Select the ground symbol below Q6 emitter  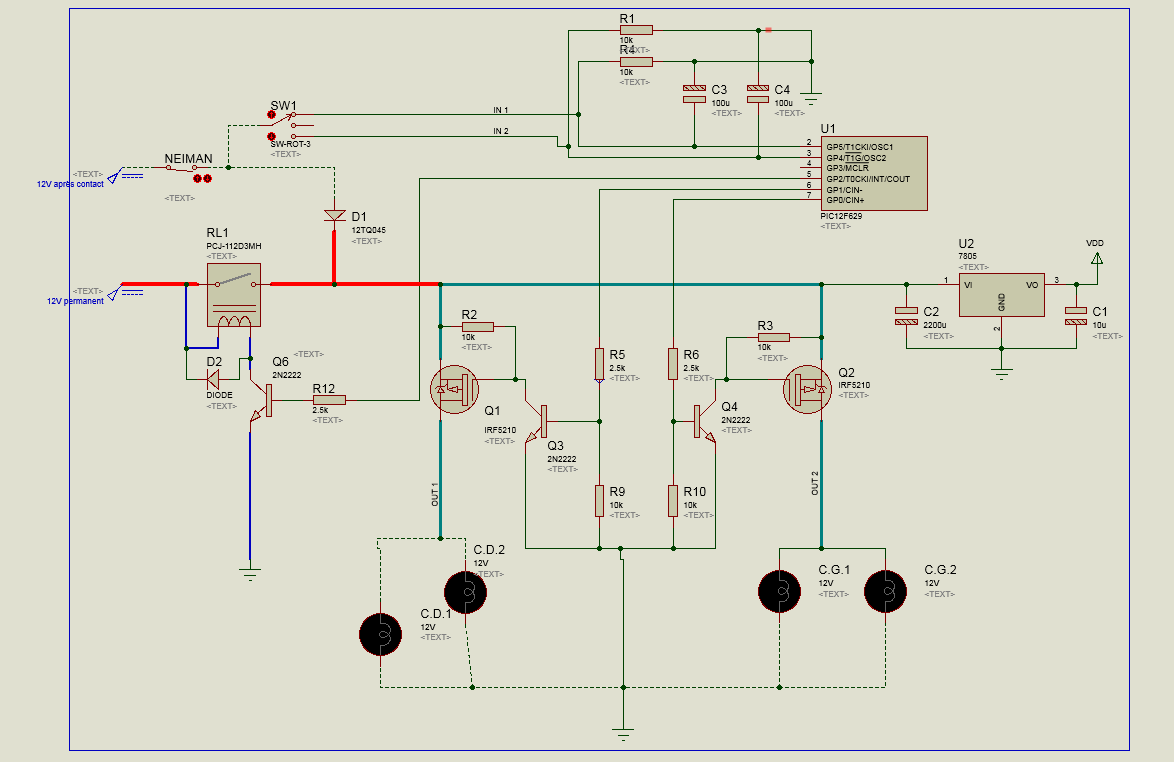250,575
